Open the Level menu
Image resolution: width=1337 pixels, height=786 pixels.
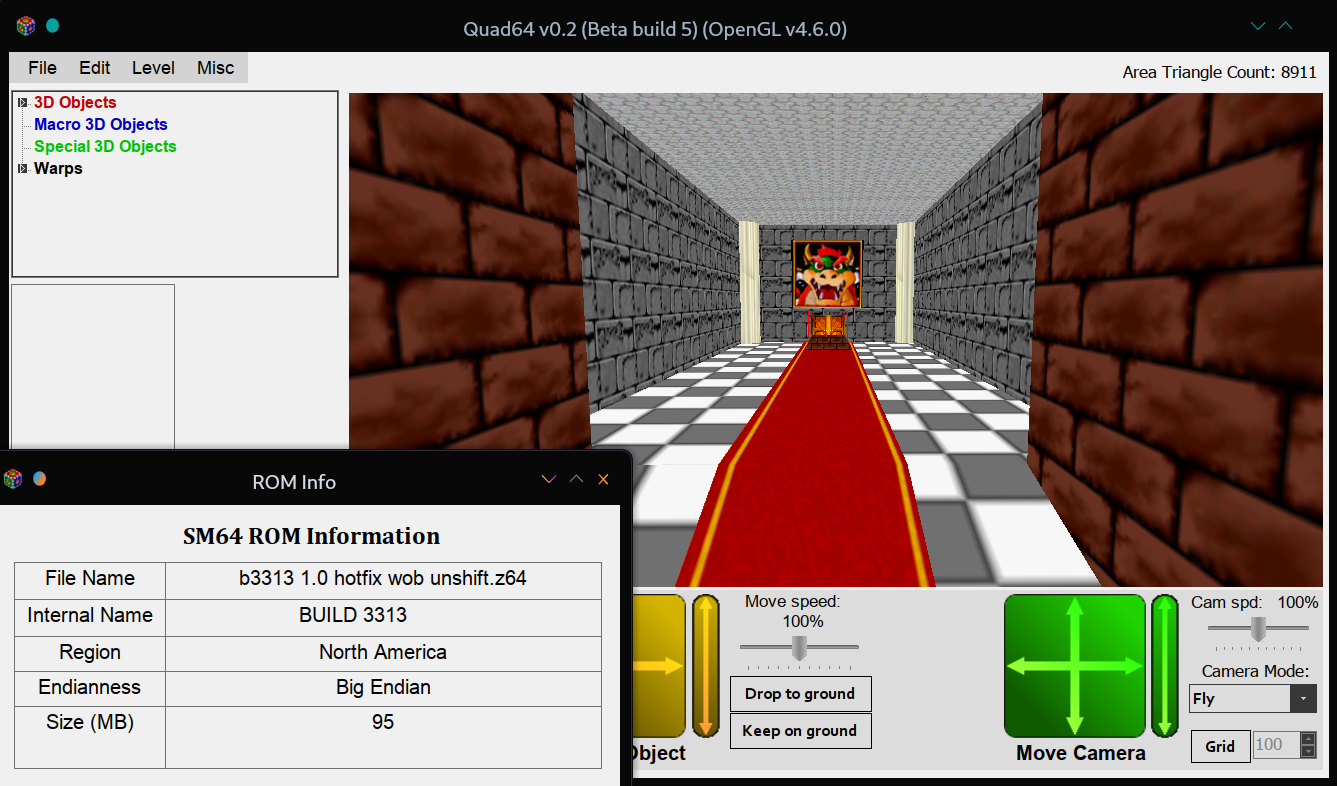pyautogui.click(x=153, y=68)
